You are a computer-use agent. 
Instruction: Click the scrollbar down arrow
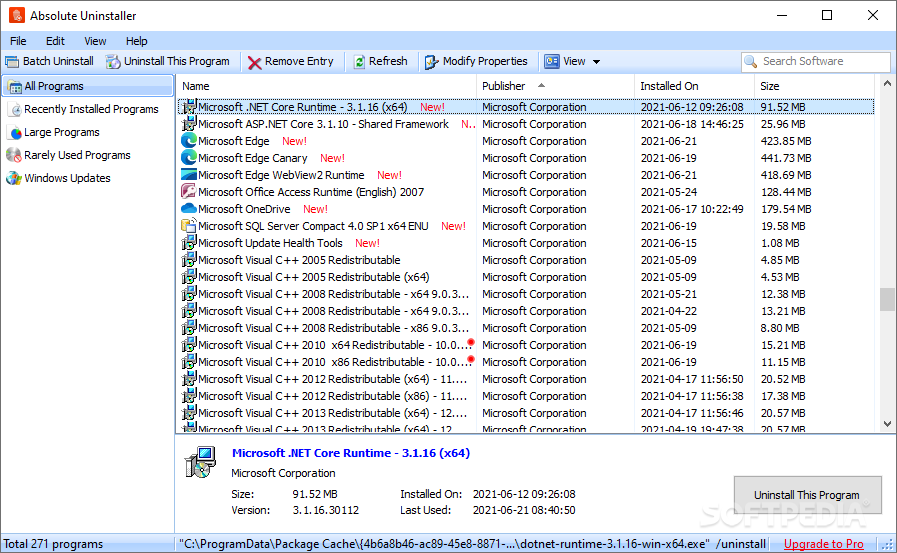(887, 424)
